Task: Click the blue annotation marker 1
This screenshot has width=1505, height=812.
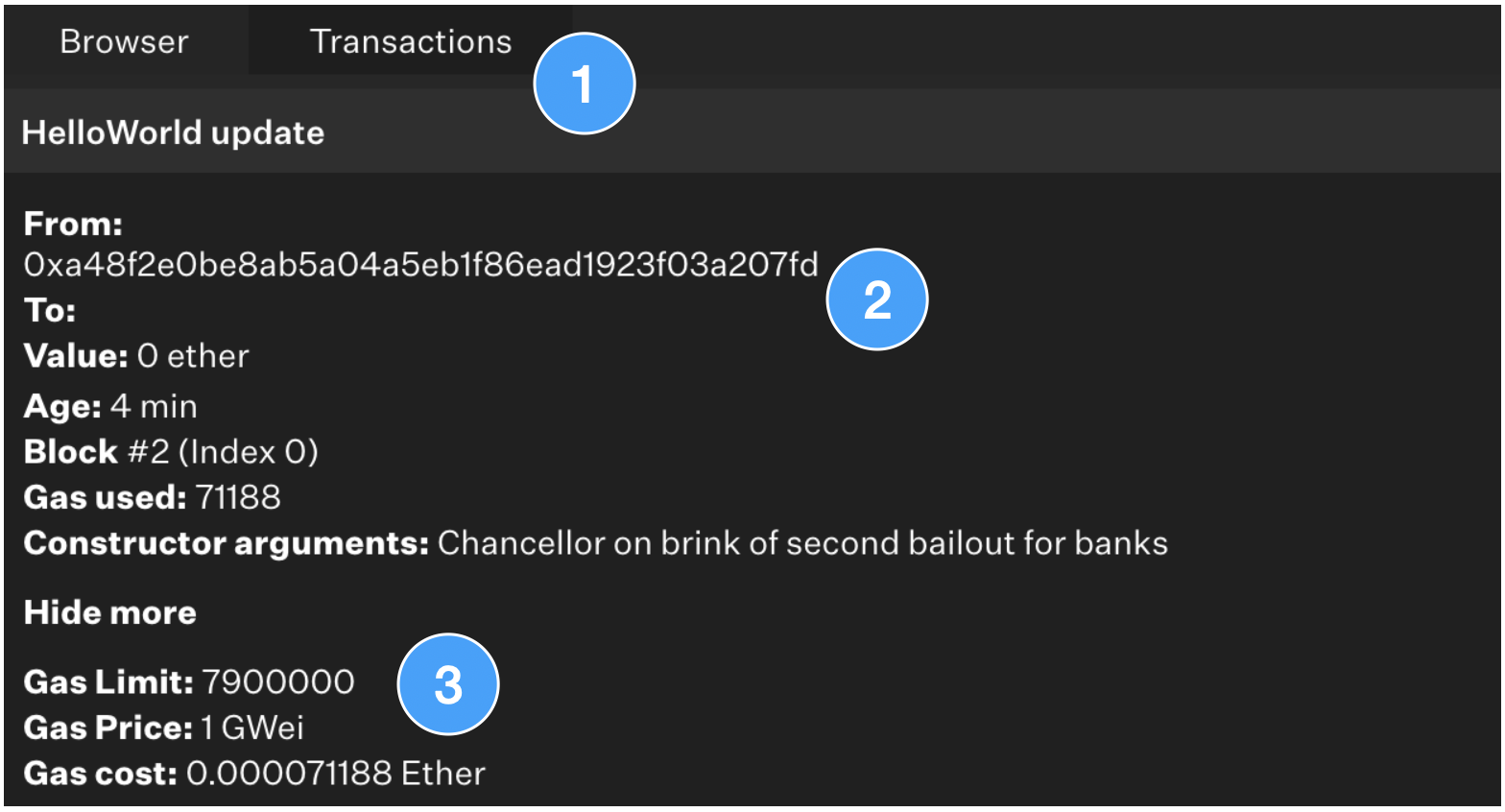Action: tap(585, 84)
